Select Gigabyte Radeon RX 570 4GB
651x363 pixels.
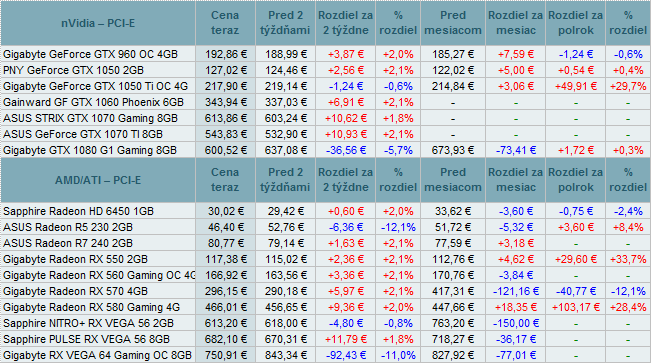[x=75, y=291]
